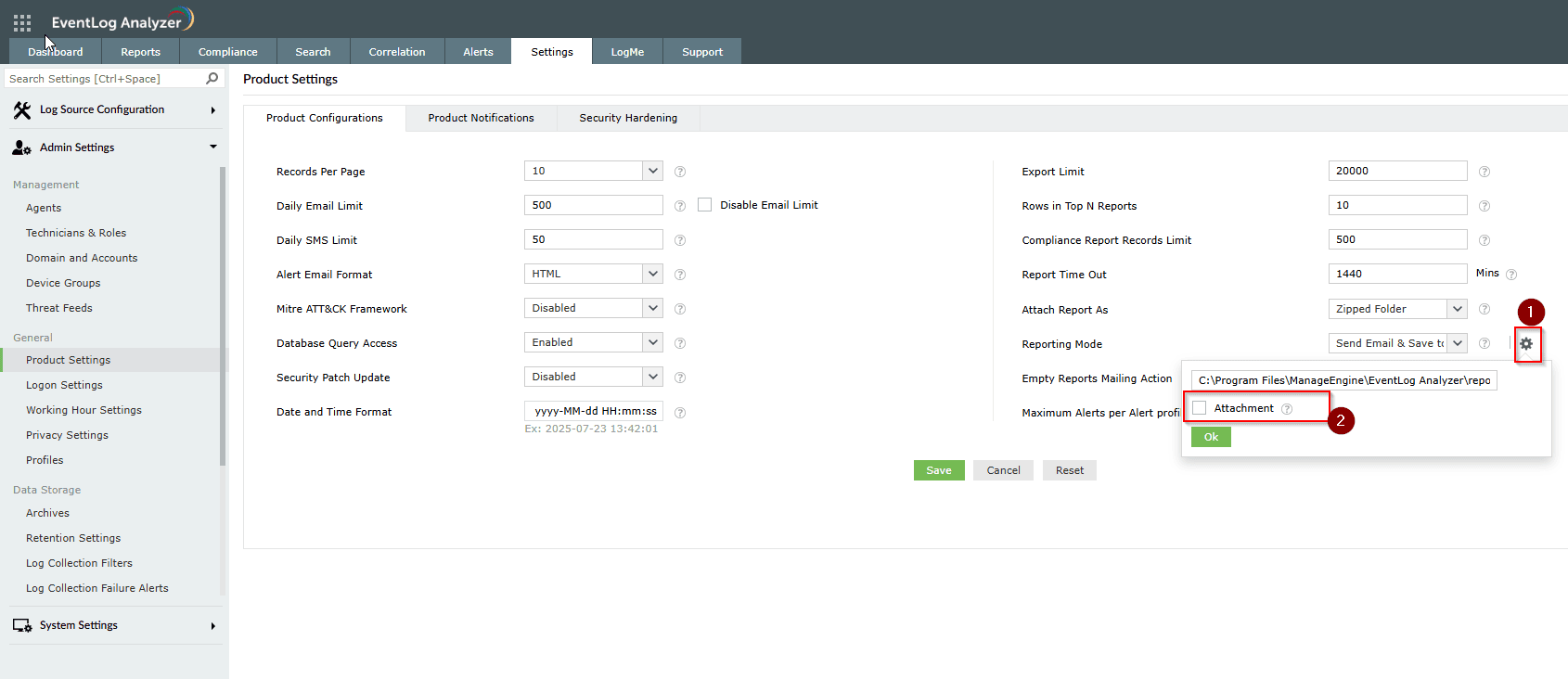Viewport: 1568px width, 679px height.
Task: Open the Alert Email Format dropdown
Action: pyautogui.click(x=593, y=274)
